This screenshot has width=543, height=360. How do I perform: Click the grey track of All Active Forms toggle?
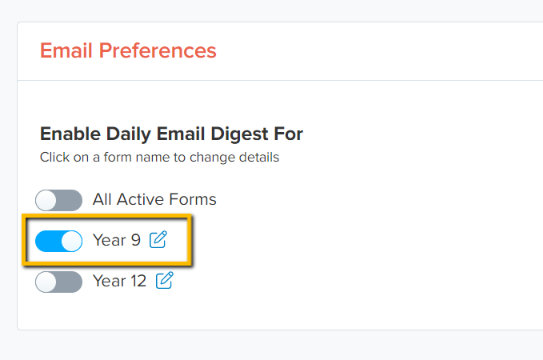point(69,200)
